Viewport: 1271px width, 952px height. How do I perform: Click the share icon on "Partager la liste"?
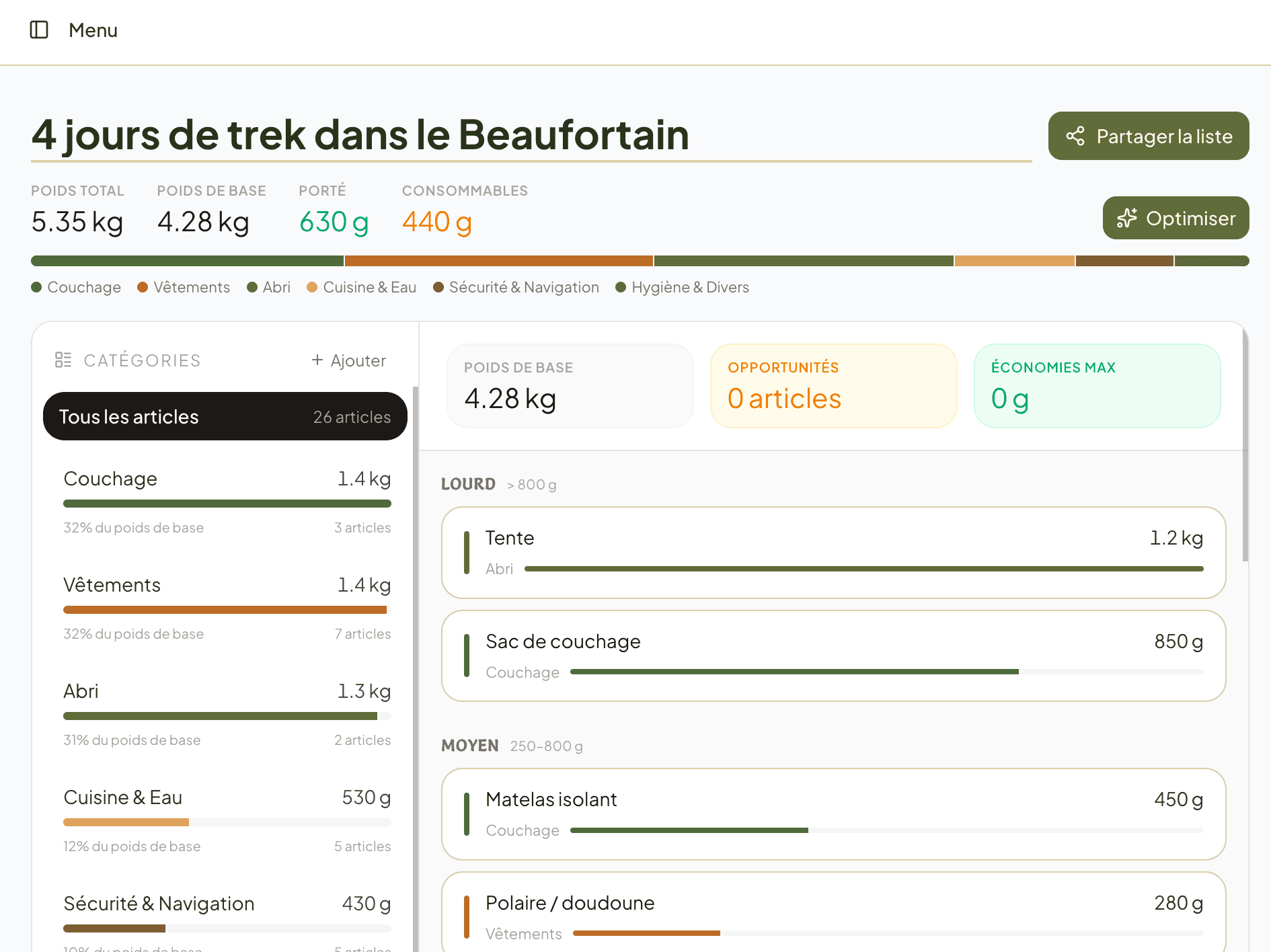(x=1077, y=136)
